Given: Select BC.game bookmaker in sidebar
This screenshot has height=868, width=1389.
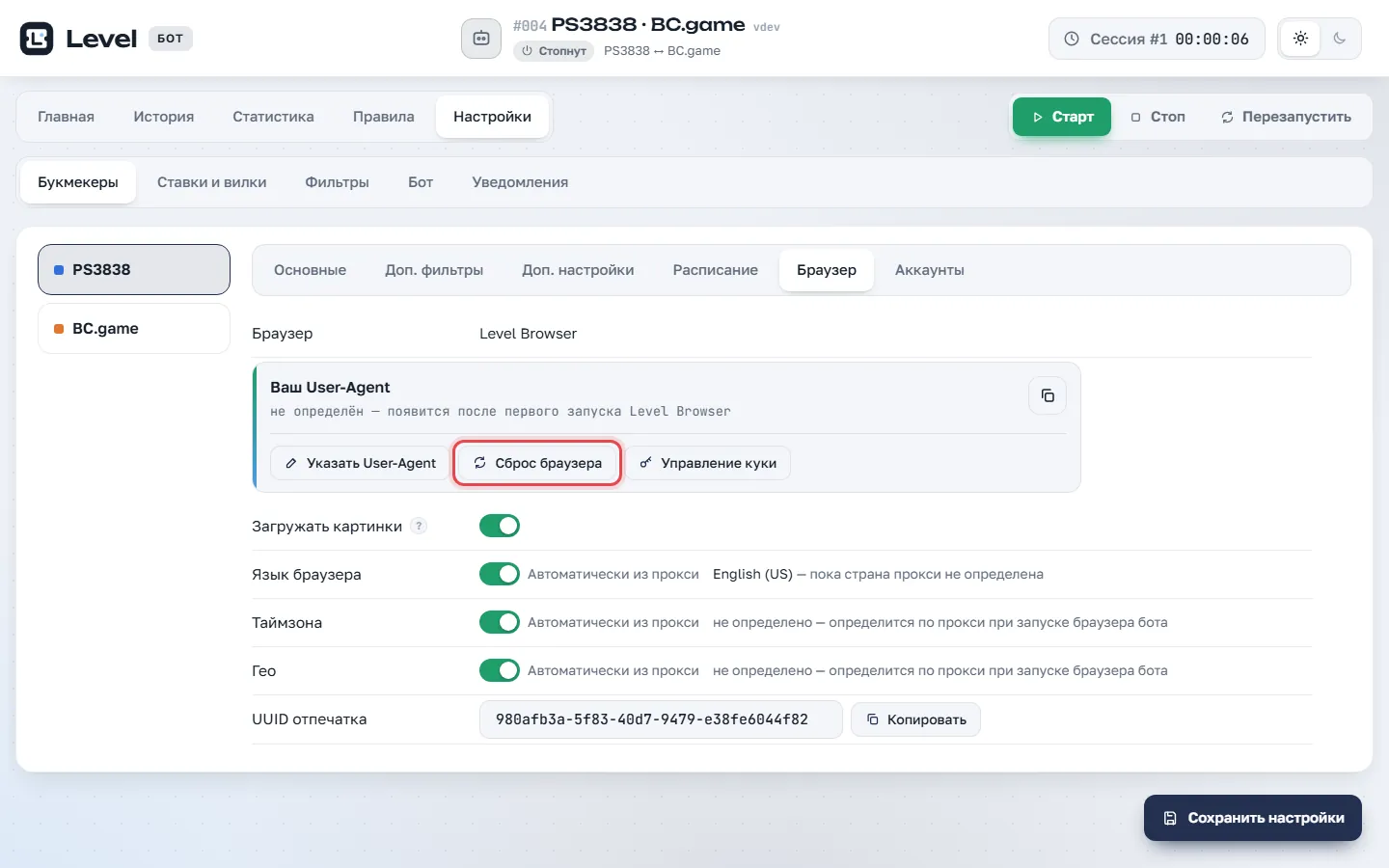Looking at the screenshot, I should coord(134,329).
